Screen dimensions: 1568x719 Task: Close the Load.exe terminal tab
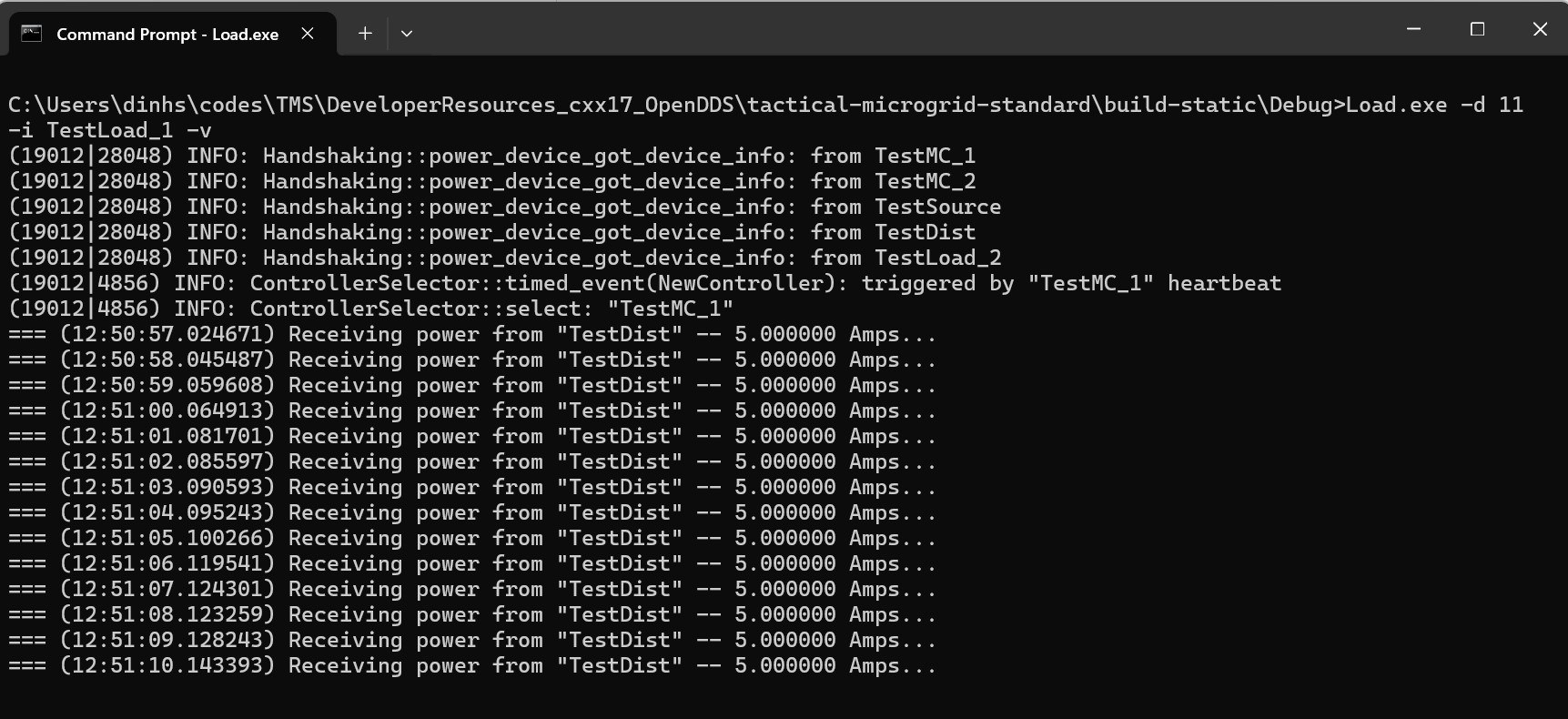308,34
